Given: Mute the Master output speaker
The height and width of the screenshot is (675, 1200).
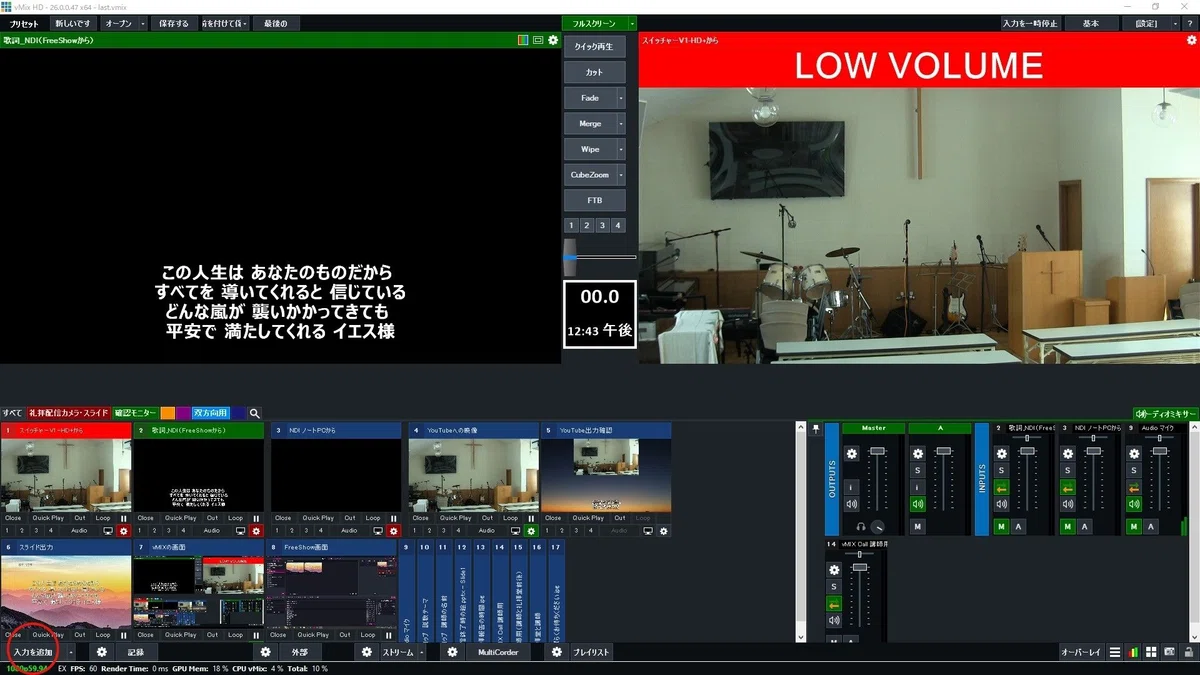Looking at the screenshot, I should click(x=852, y=504).
